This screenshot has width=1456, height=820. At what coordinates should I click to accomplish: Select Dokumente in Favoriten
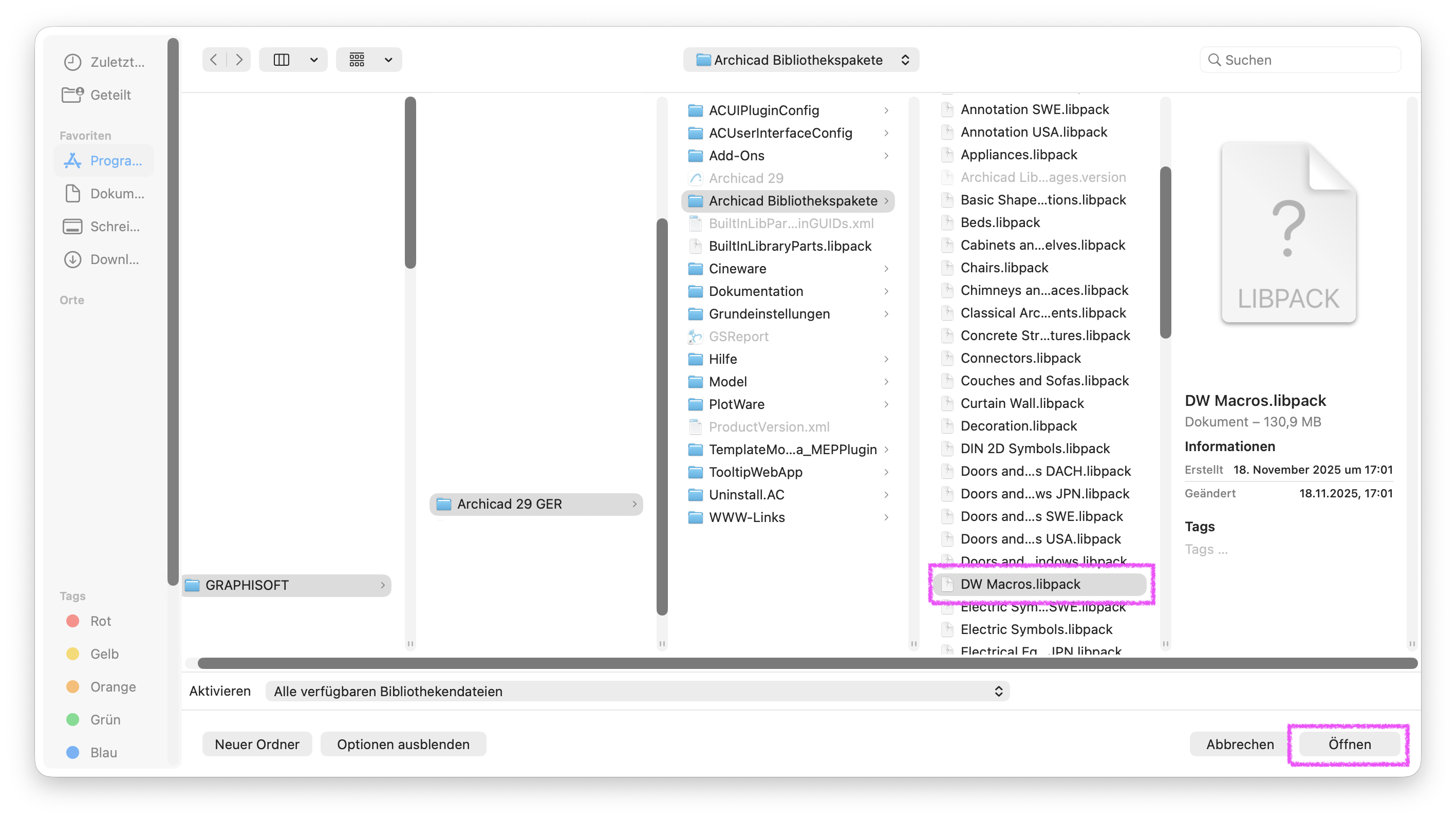pos(105,193)
